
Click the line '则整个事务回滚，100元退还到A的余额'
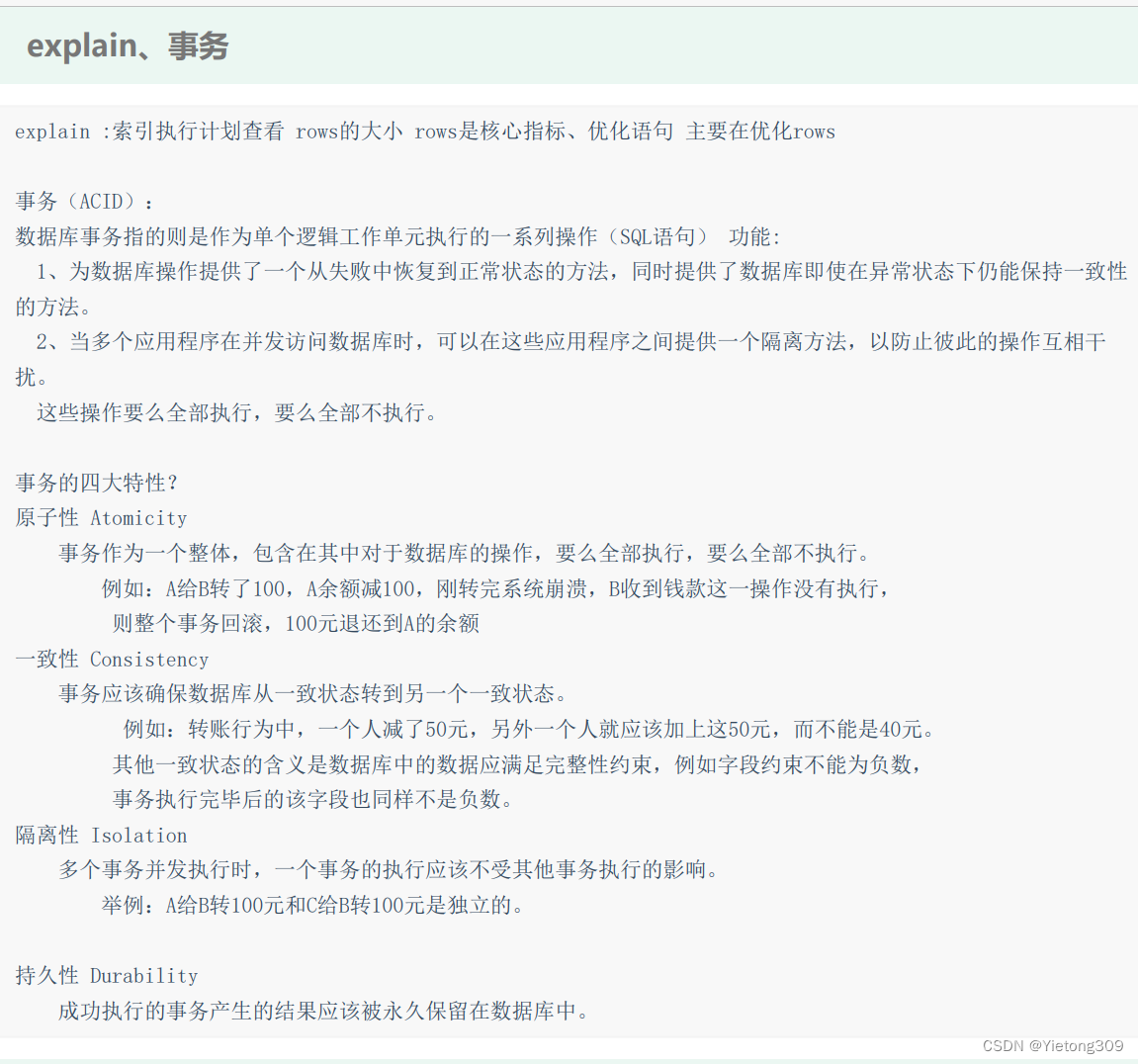[x=296, y=623]
